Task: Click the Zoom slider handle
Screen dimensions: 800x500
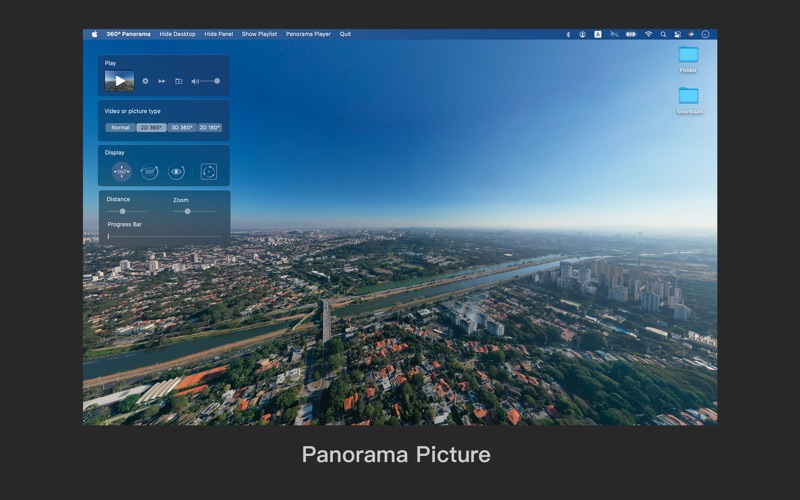Action: click(x=187, y=211)
